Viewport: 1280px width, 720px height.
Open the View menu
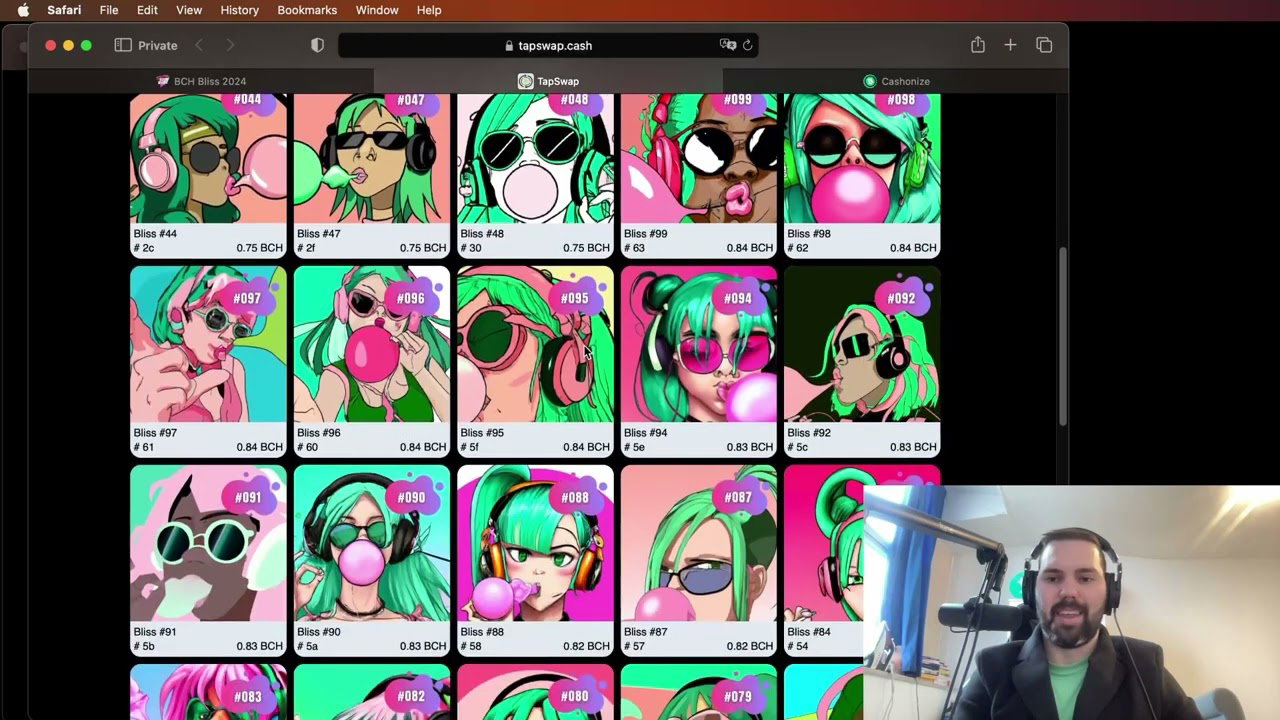[189, 10]
